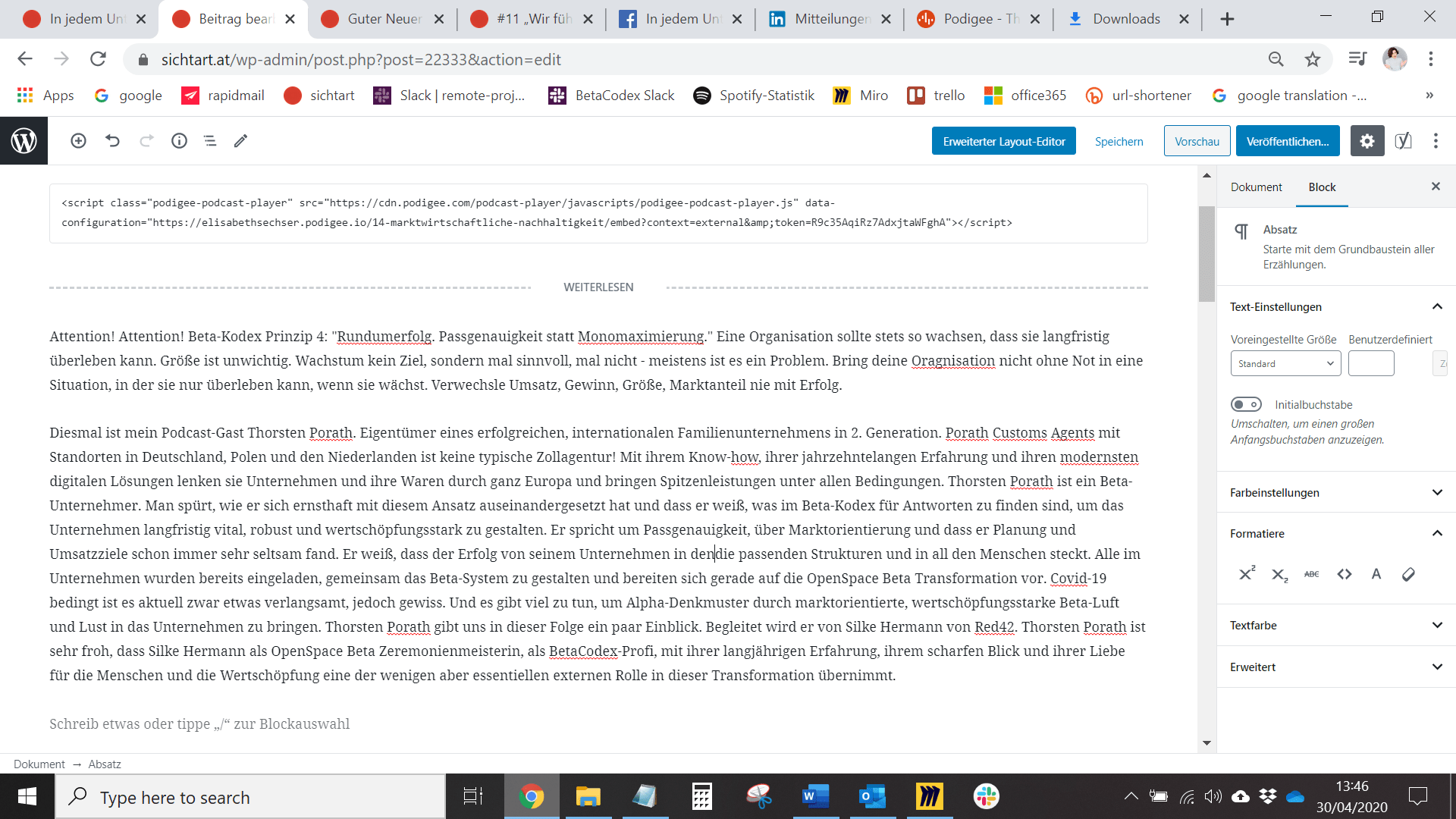Open Windows Start menu
The height and width of the screenshot is (819, 1456).
coord(27,796)
